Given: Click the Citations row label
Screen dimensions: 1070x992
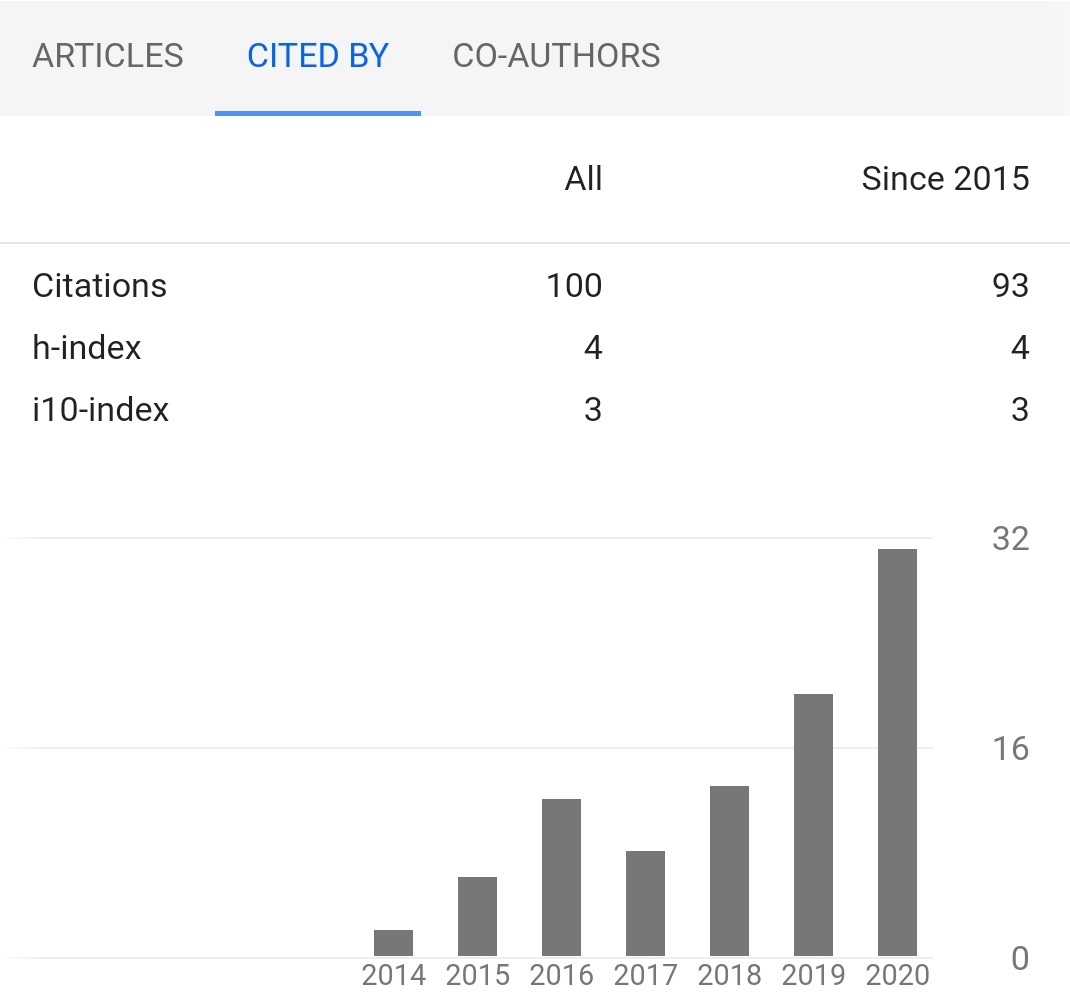Looking at the screenshot, I should [x=100, y=286].
